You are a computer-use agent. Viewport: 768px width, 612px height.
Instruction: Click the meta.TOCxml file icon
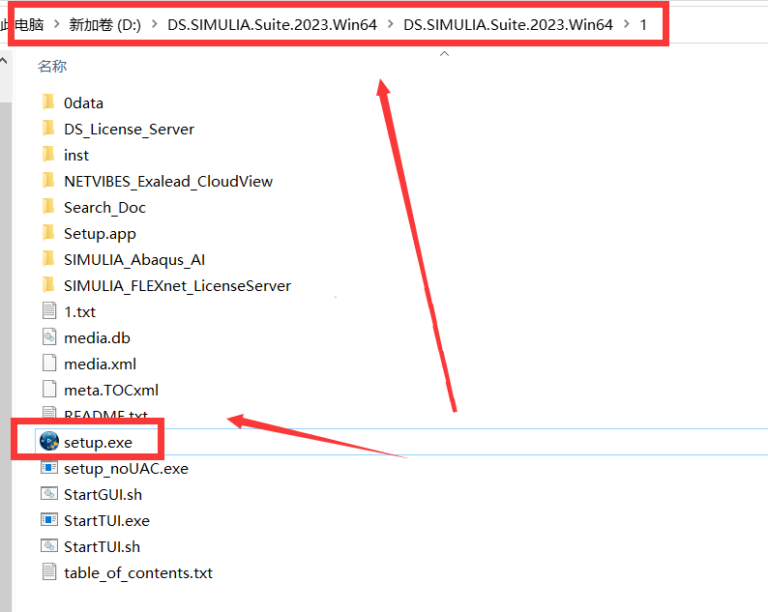click(x=49, y=389)
